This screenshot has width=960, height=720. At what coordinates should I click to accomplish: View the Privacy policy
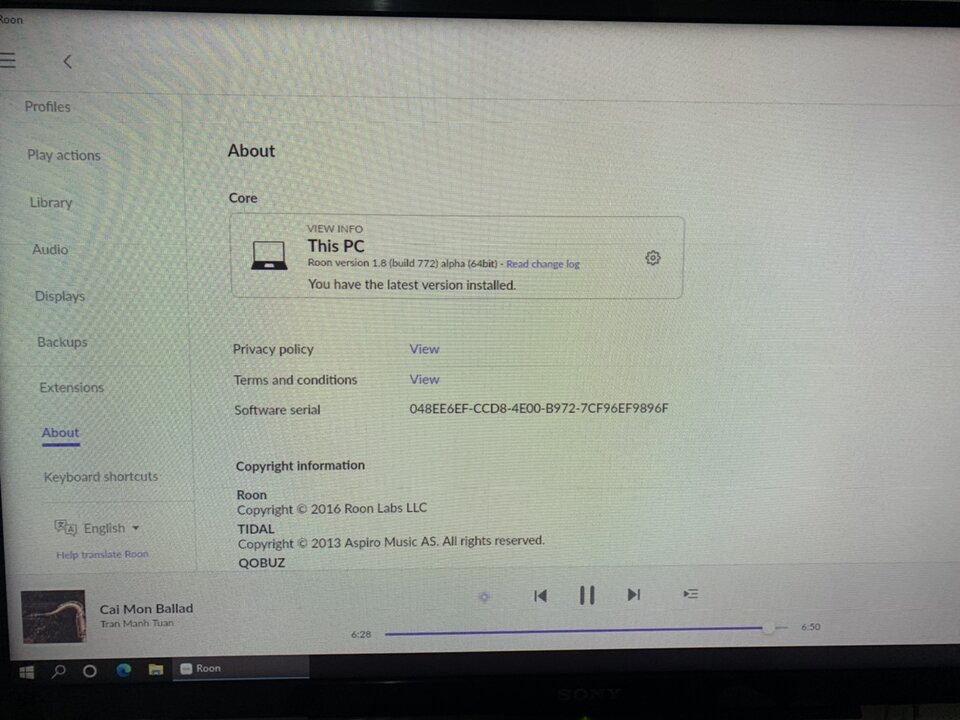tap(424, 349)
